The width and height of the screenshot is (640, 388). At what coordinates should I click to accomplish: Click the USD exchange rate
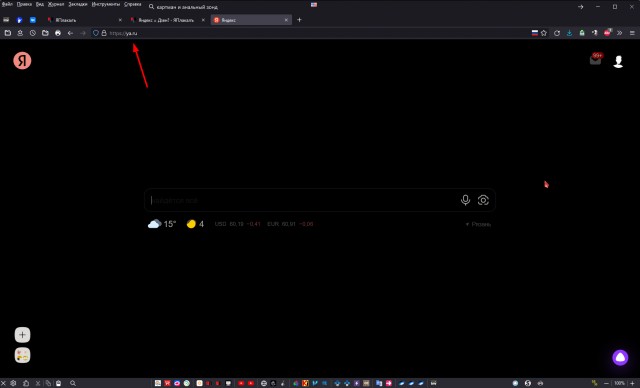(x=238, y=224)
